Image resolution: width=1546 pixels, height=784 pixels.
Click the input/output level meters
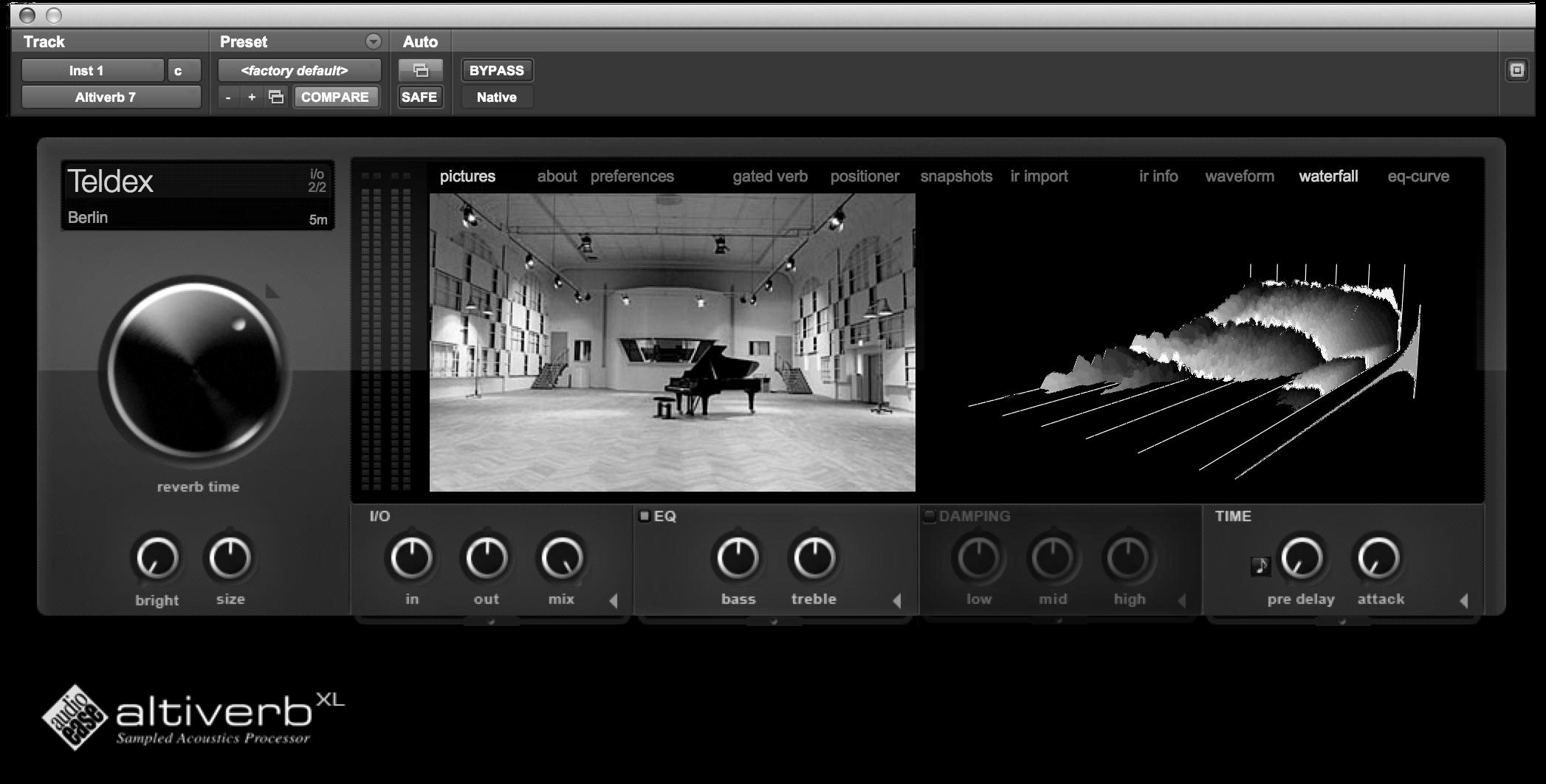click(x=386, y=331)
